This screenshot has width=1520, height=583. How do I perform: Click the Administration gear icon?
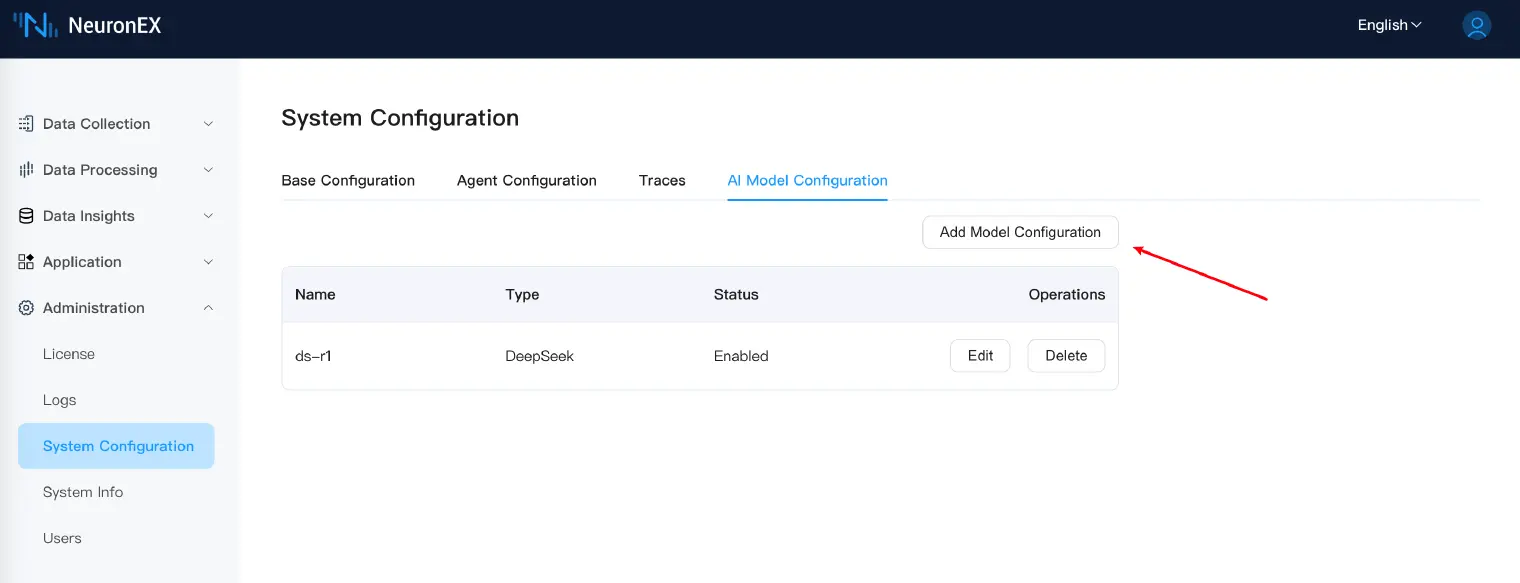click(x=26, y=308)
